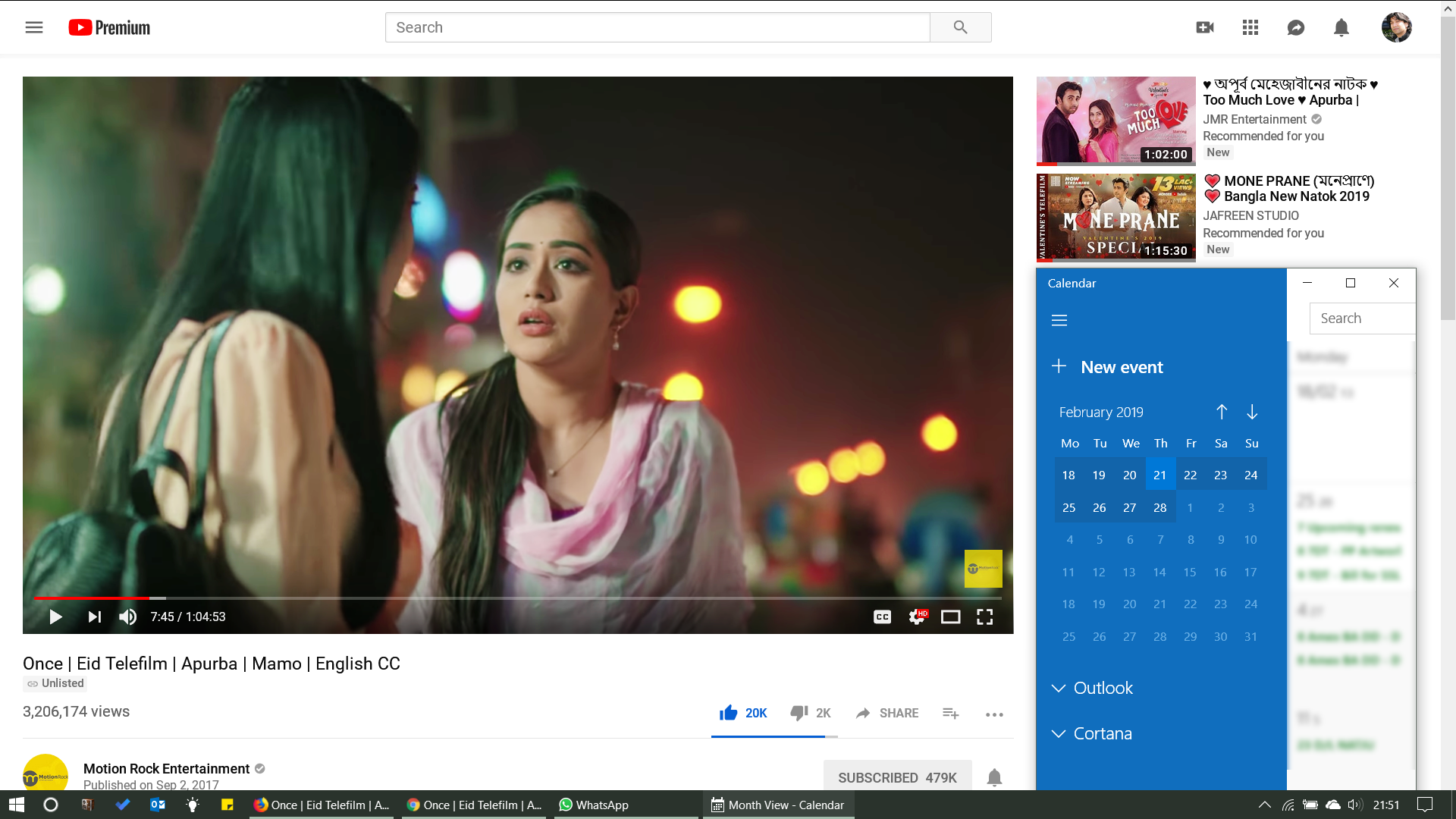Open battery status tray icon

1310,805
